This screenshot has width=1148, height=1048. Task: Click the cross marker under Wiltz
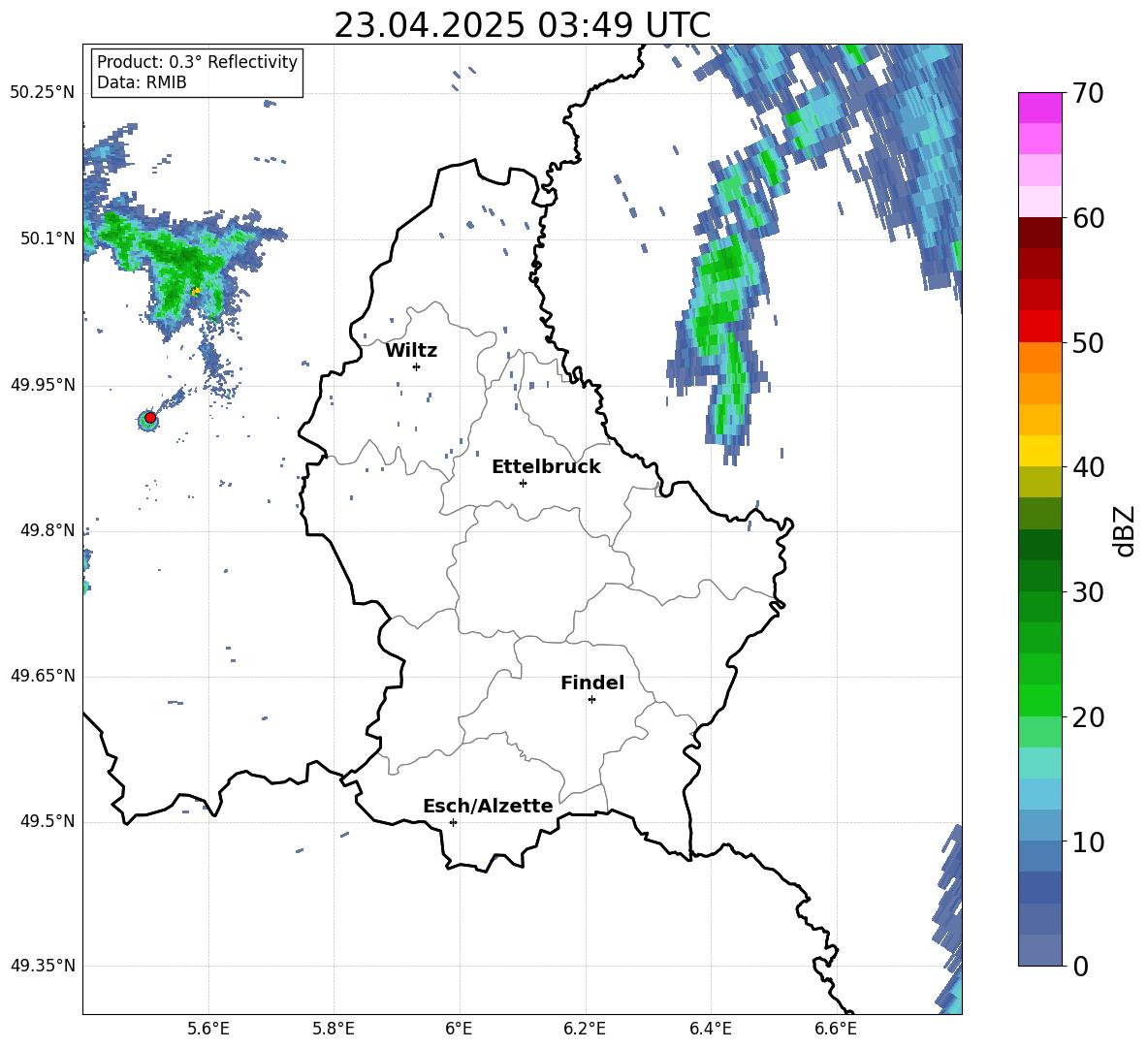[x=417, y=366]
